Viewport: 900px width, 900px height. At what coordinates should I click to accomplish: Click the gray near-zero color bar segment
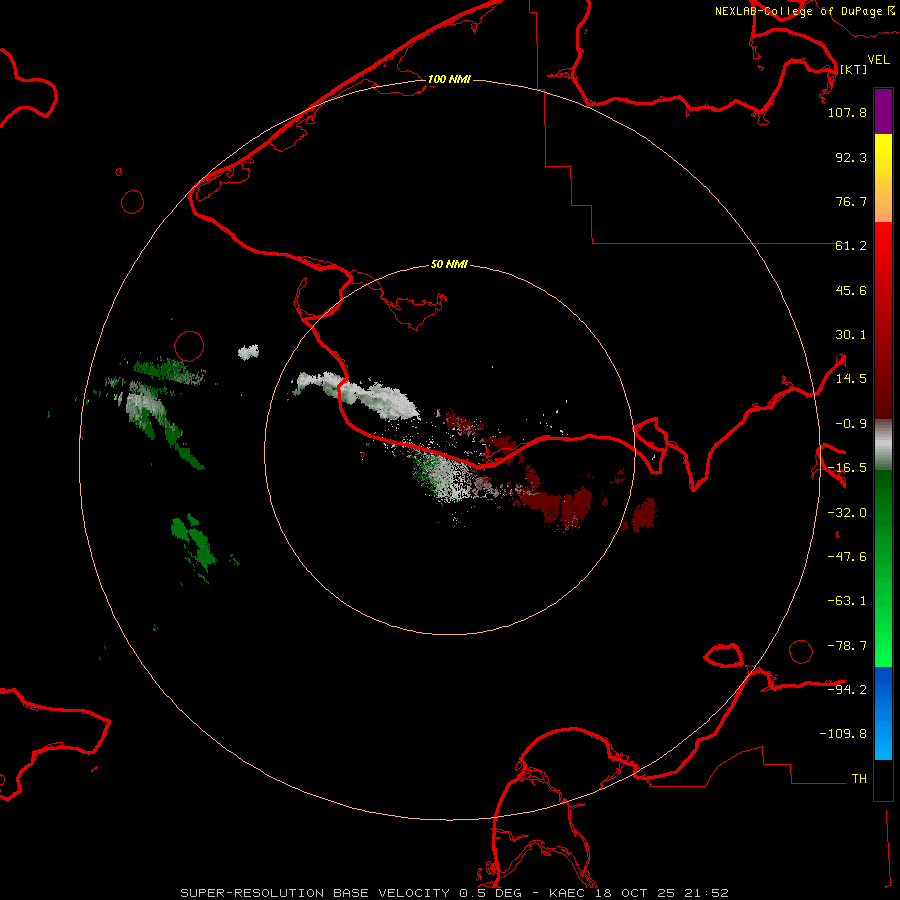pyautogui.click(x=883, y=445)
